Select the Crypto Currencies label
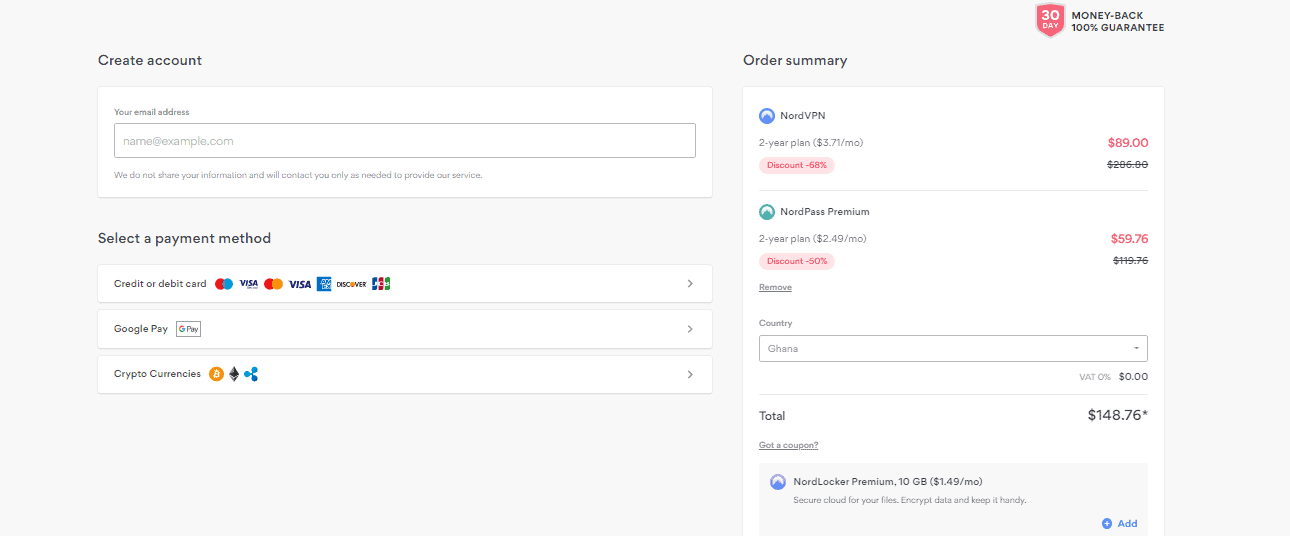 point(157,374)
